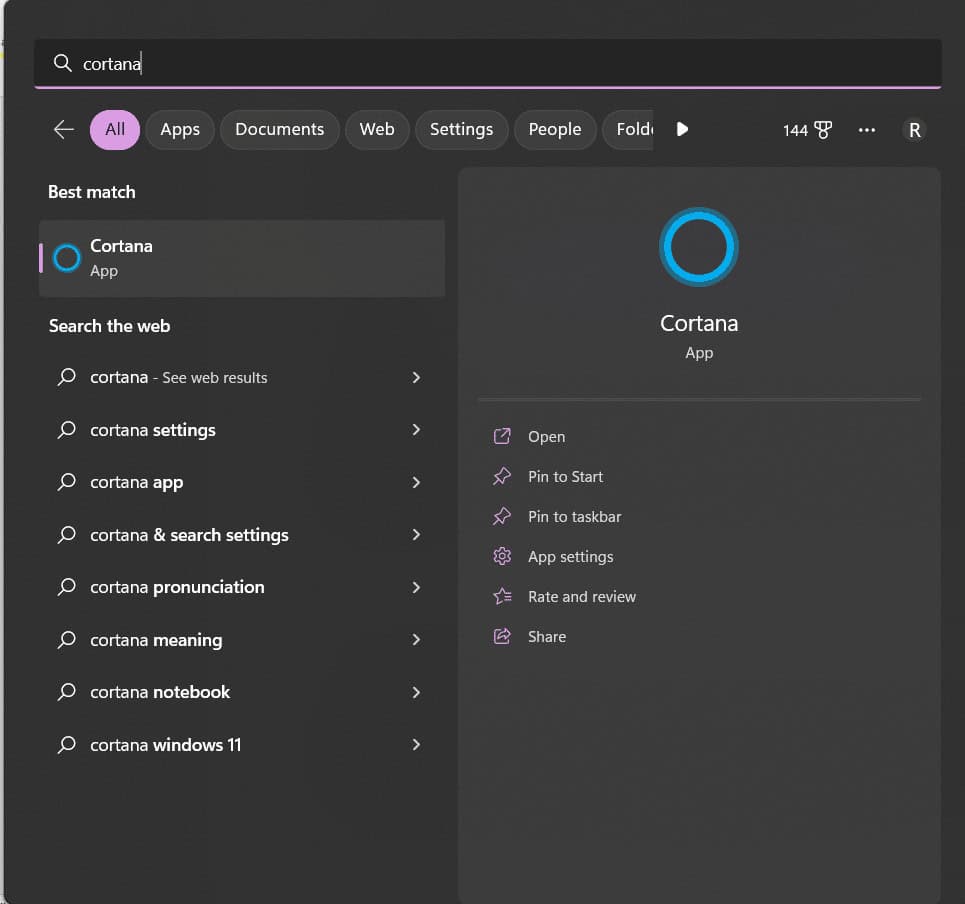Show more filter tabs with play arrow

(682, 129)
